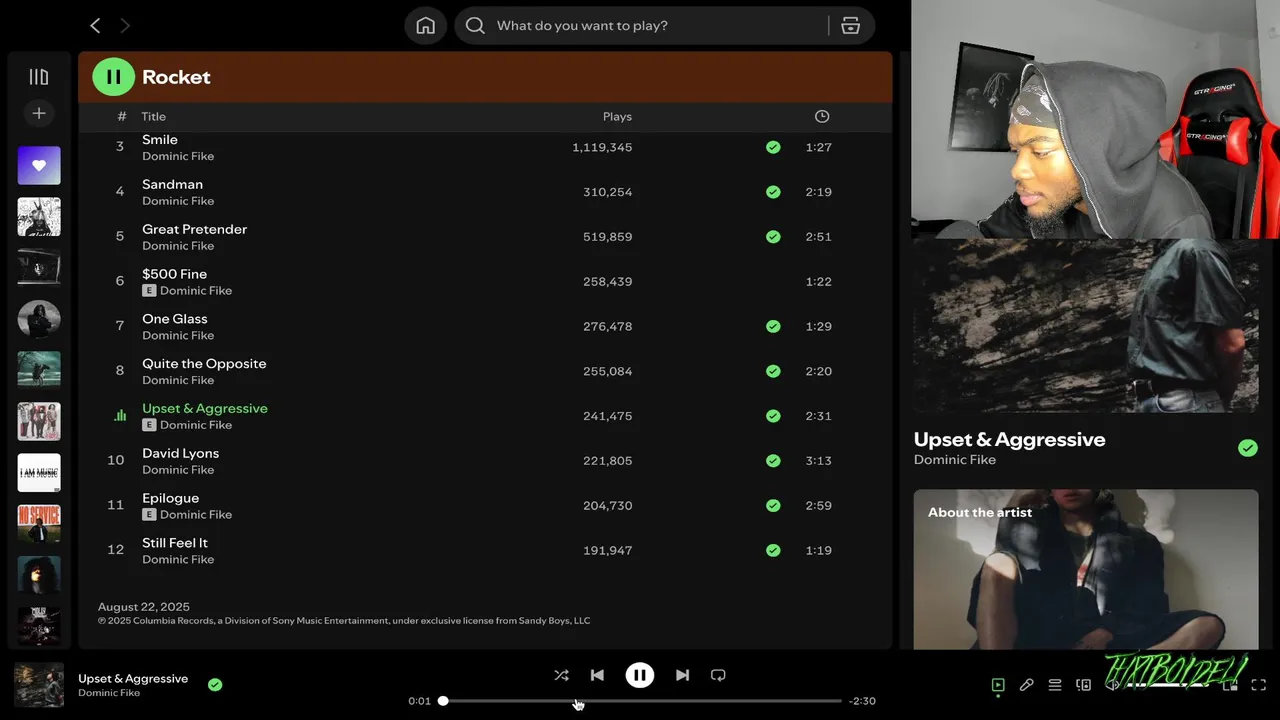Open Dominic Fike link under Epilogue

tap(196, 515)
